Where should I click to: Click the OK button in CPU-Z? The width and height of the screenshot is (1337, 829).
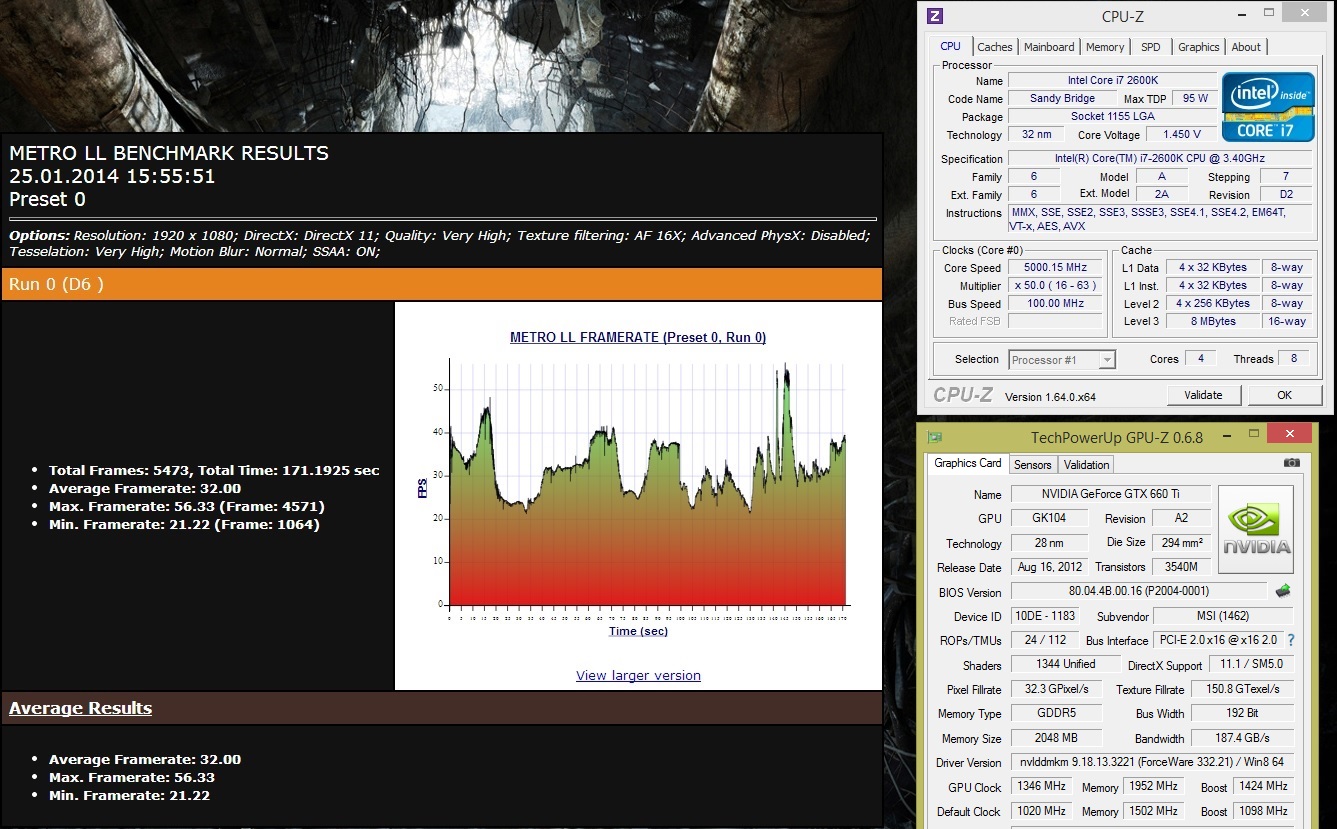pos(1284,395)
